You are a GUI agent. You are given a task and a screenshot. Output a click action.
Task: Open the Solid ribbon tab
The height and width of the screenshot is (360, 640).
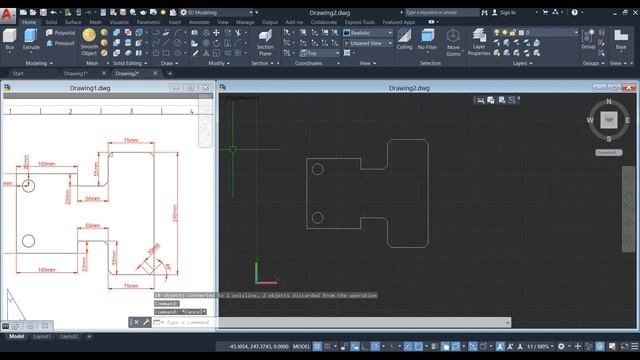point(51,22)
